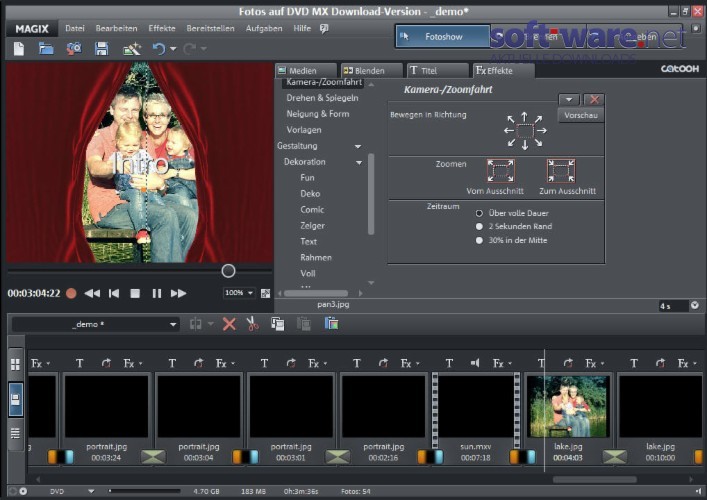The image size is (707, 500).
Task: Select rightward movement direction arrow
Action: click(x=542, y=131)
